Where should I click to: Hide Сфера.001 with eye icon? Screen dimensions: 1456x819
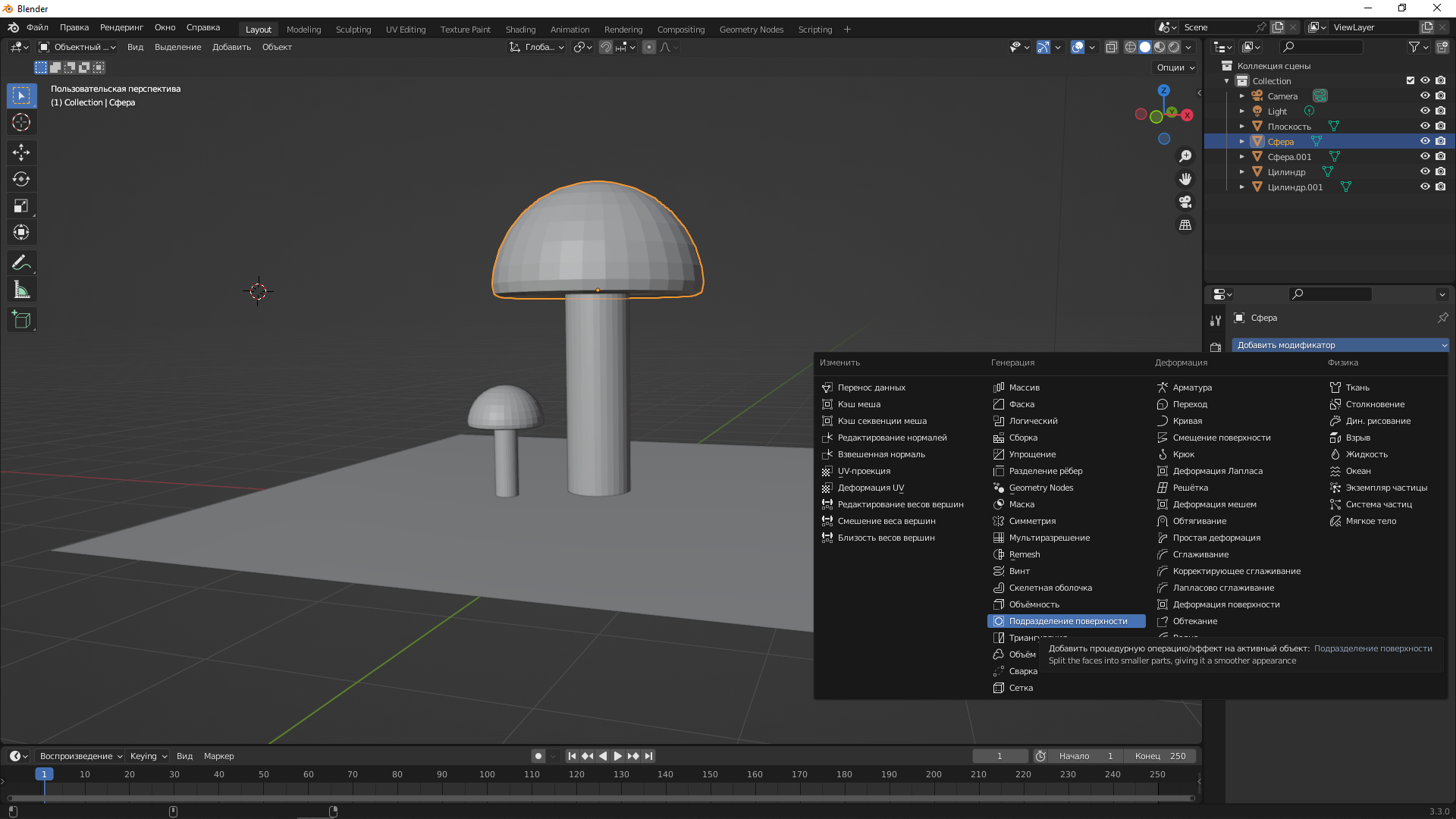pos(1425,156)
